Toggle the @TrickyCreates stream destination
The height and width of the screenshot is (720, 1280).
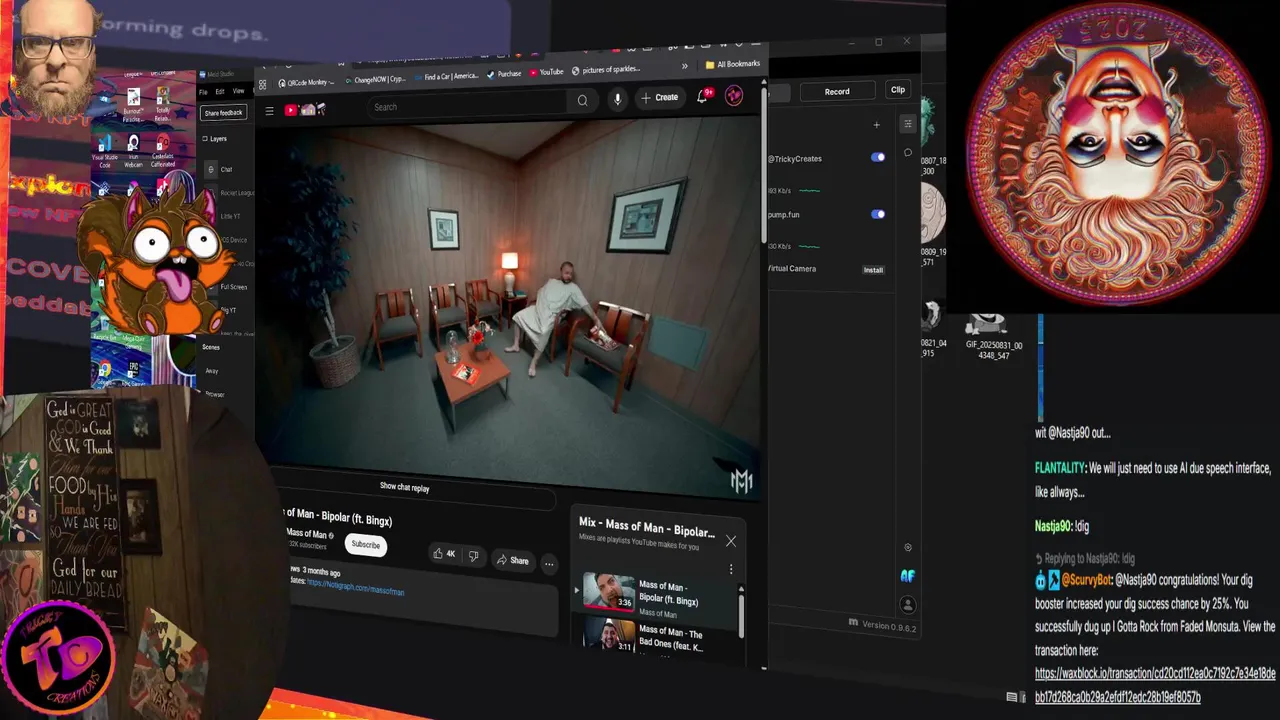pyautogui.click(x=878, y=157)
